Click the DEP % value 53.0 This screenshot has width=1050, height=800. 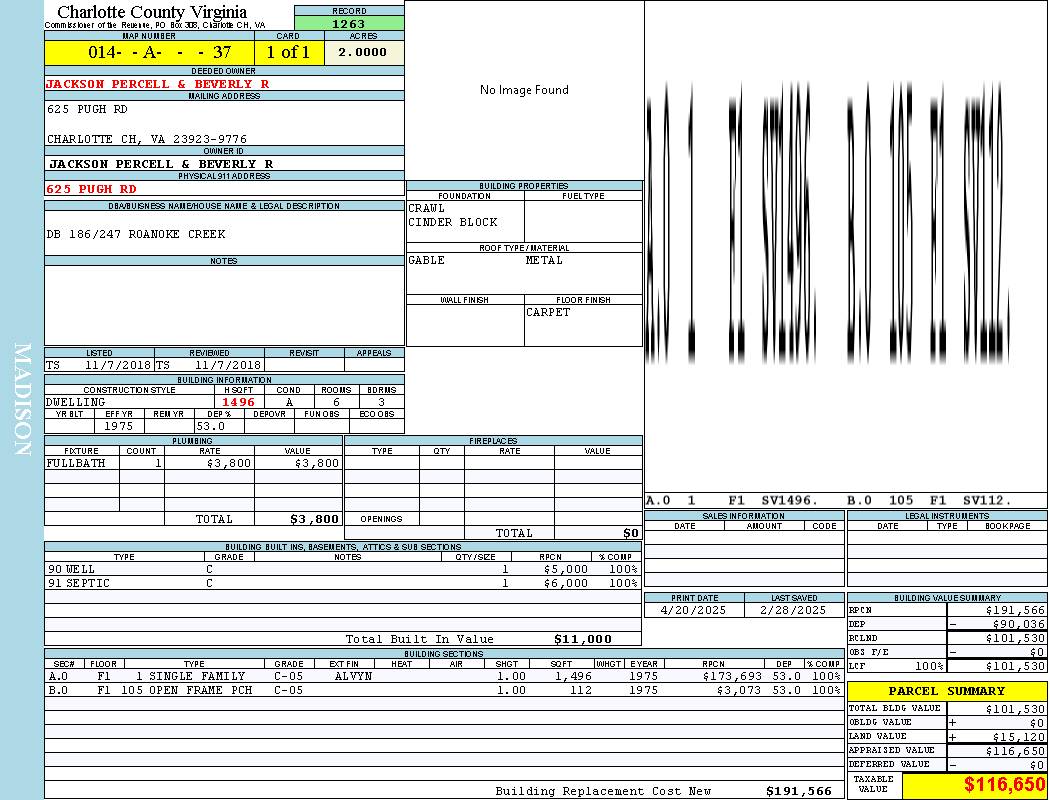pos(210,426)
